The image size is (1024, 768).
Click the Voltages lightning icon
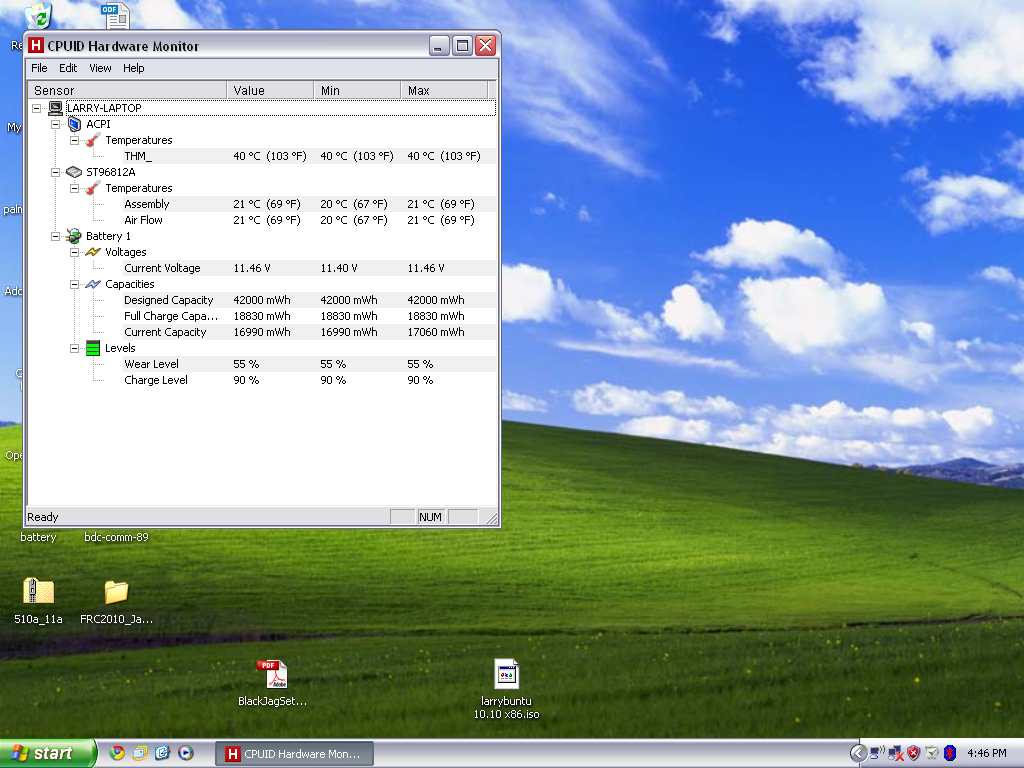(x=93, y=252)
